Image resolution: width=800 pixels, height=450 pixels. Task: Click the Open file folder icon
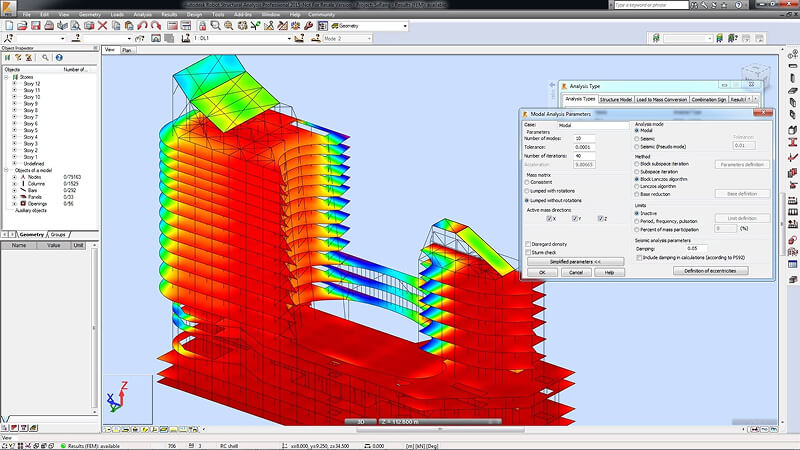(x=22, y=26)
